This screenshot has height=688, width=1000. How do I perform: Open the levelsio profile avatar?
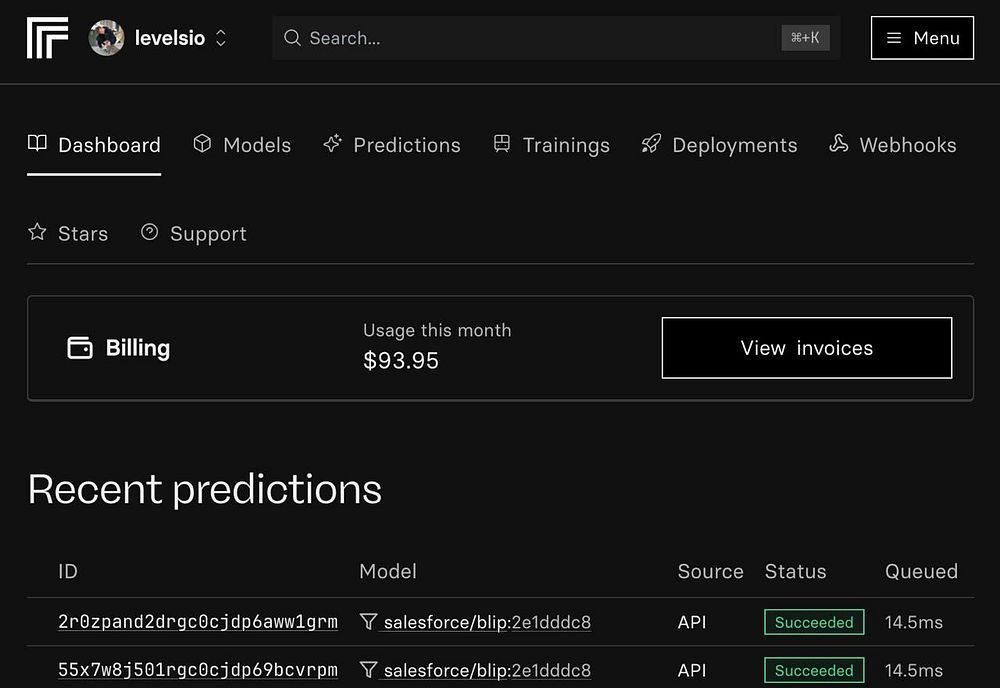coord(106,38)
